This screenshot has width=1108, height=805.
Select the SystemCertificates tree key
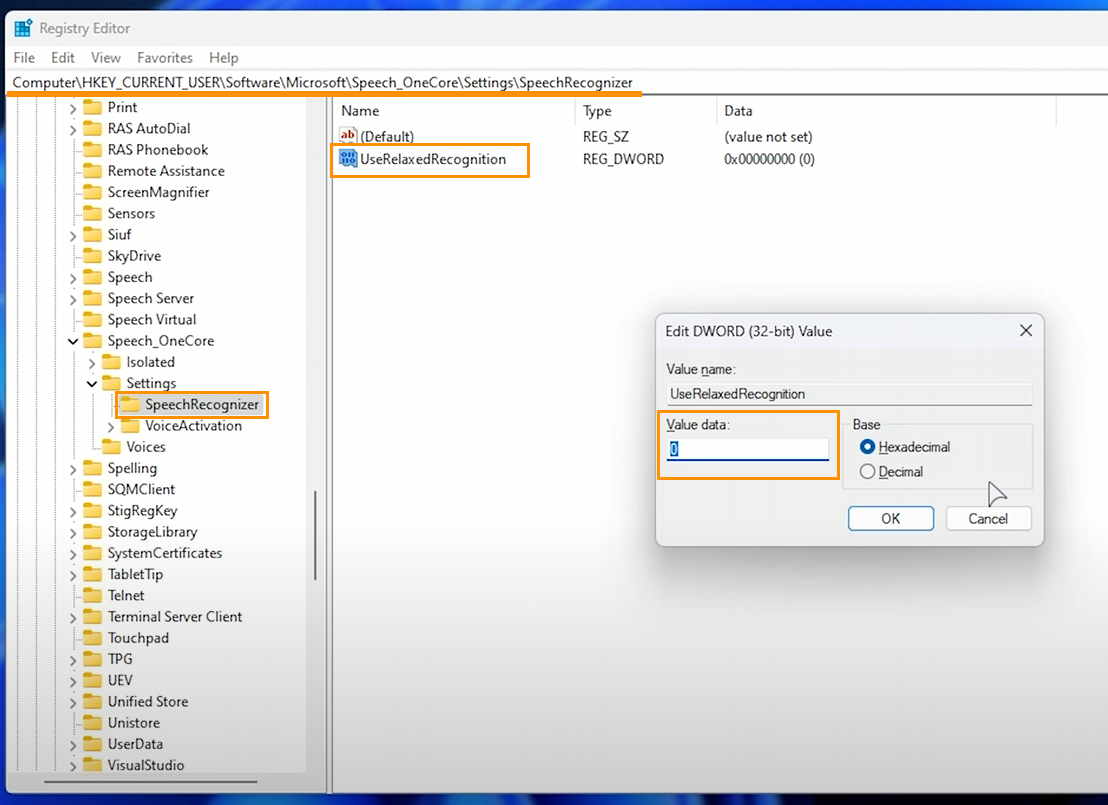(165, 553)
